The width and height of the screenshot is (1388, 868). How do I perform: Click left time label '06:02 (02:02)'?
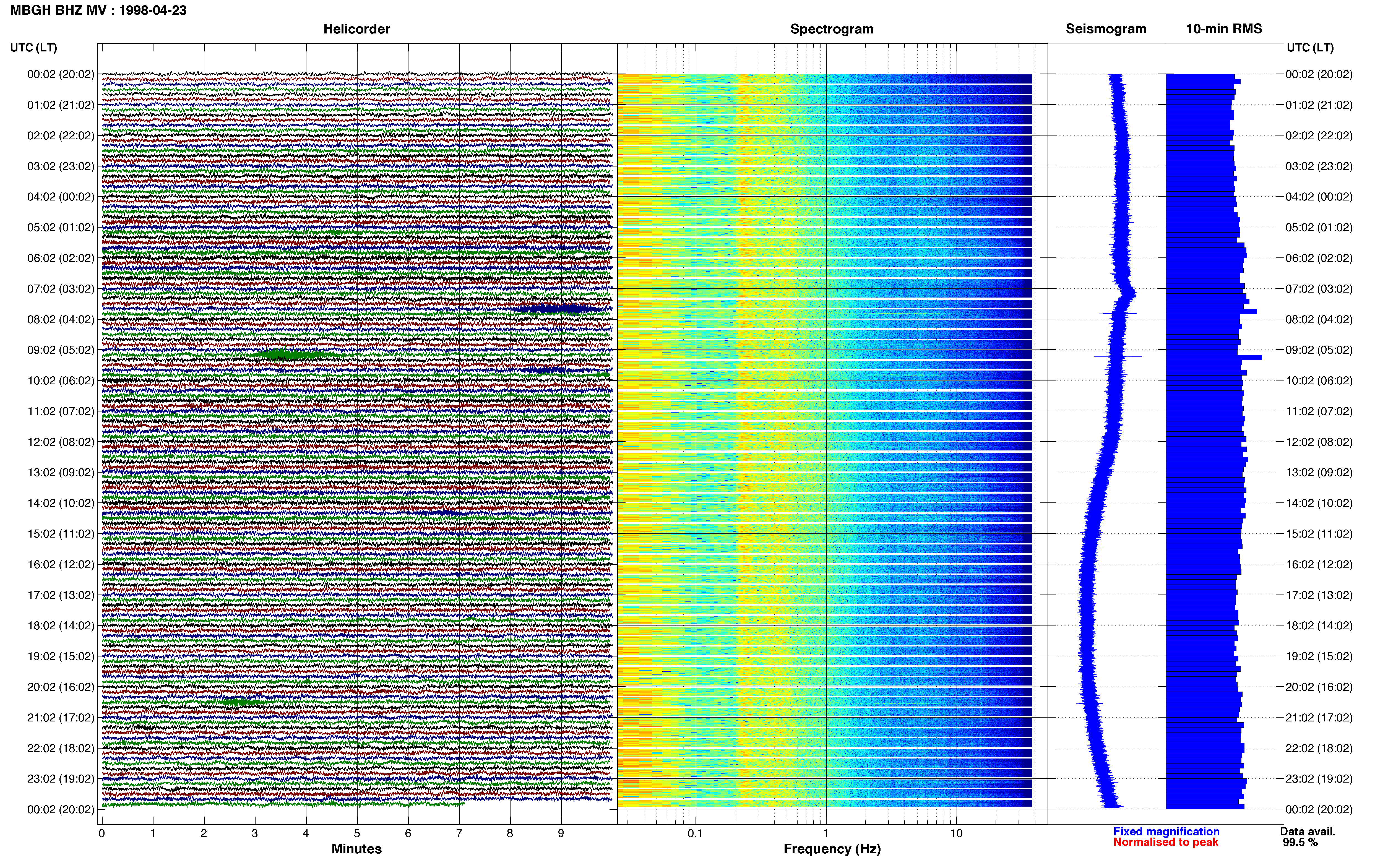pos(61,258)
